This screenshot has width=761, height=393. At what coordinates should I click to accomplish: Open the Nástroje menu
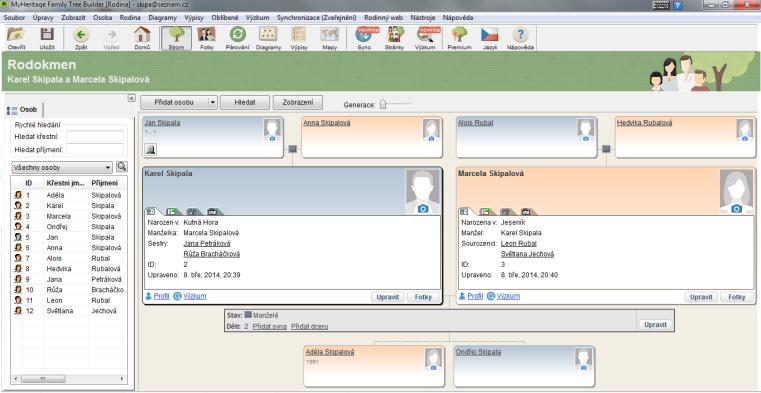422,17
